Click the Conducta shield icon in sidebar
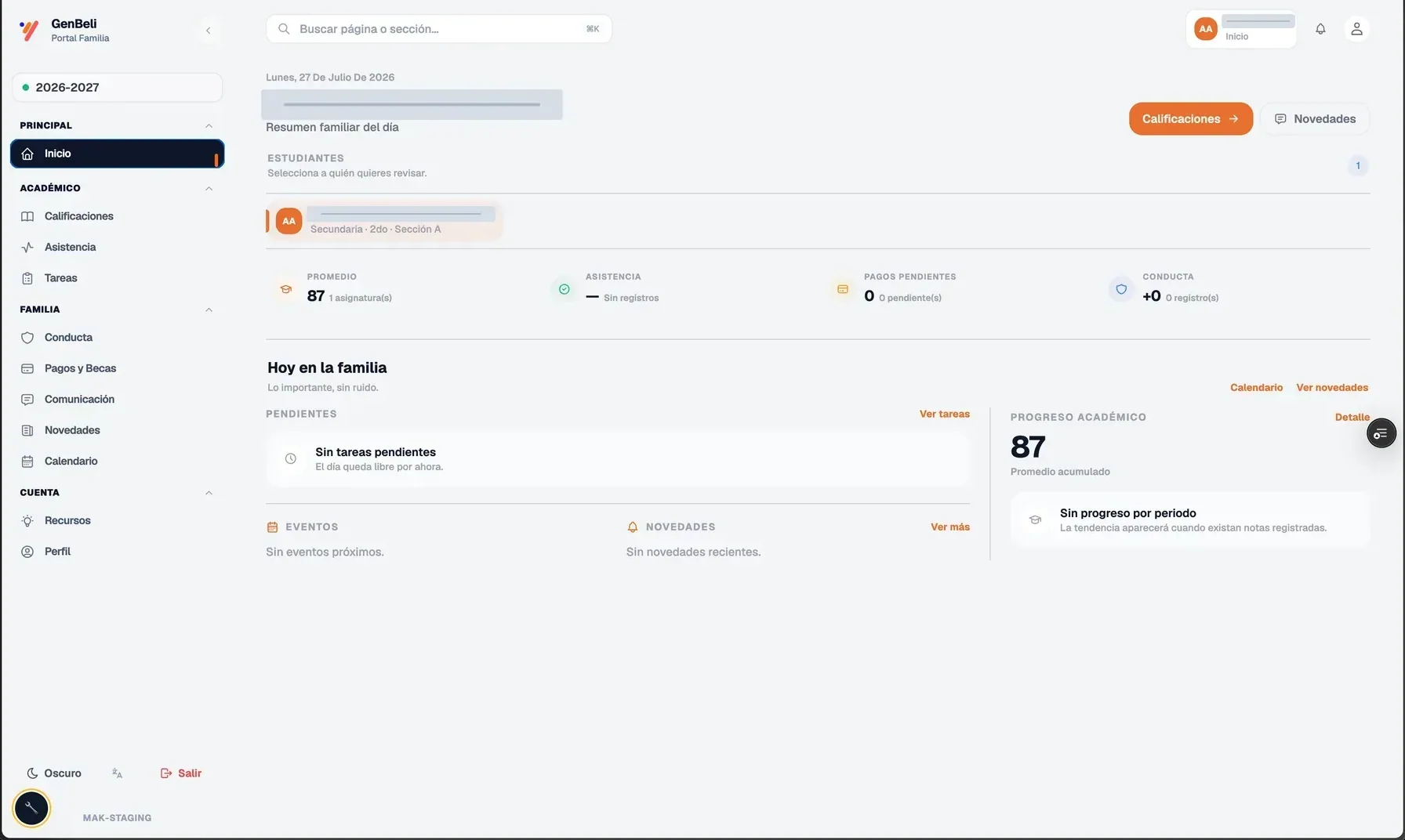This screenshot has height=840, width=1405. [x=27, y=338]
